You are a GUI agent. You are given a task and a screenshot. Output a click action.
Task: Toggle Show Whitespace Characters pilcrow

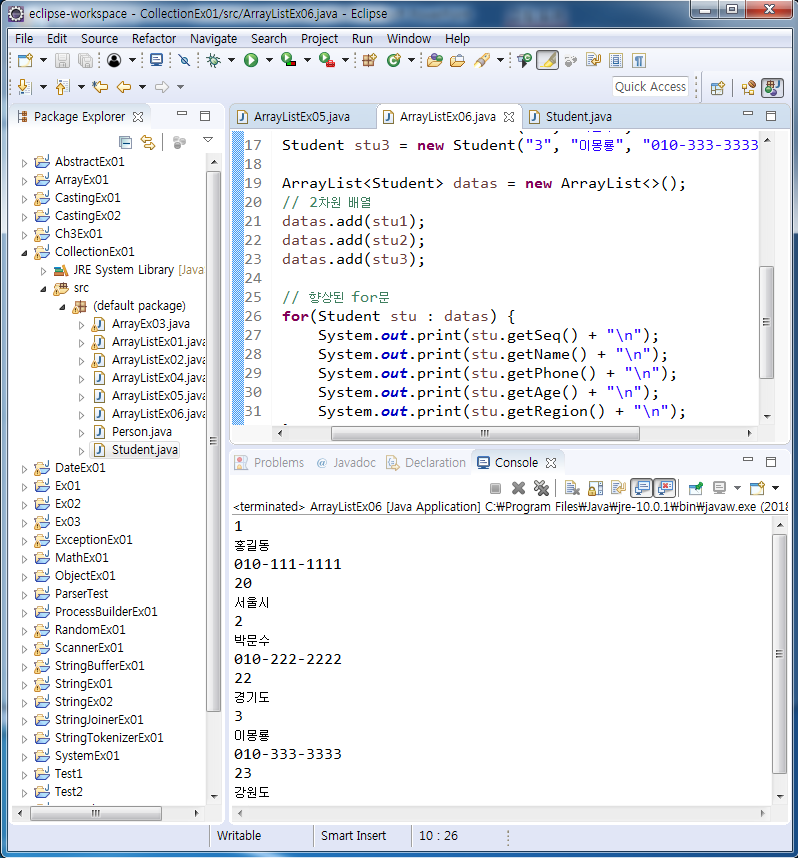(x=639, y=60)
